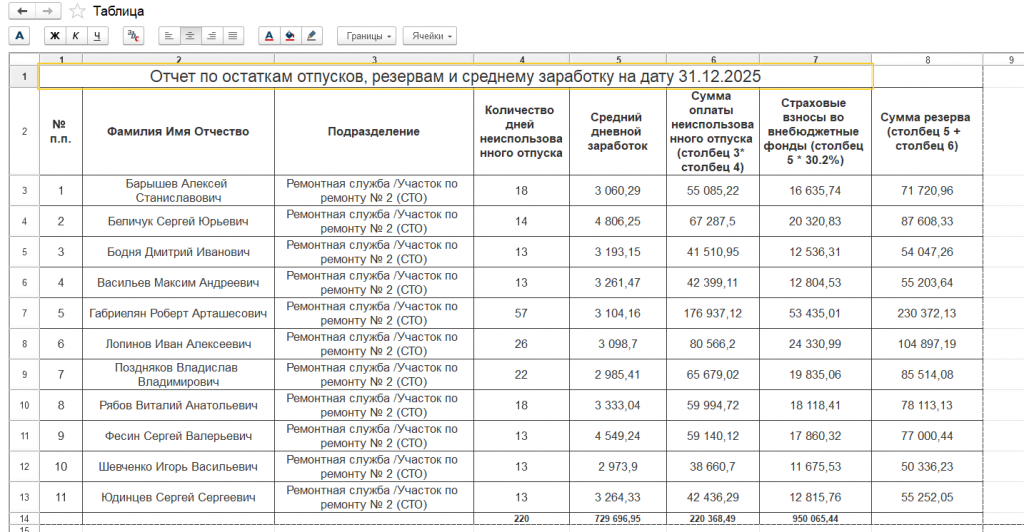This screenshot has width=1024, height=532.
Task: Open the cell fill color bucket
Action: [x=290, y=36]
